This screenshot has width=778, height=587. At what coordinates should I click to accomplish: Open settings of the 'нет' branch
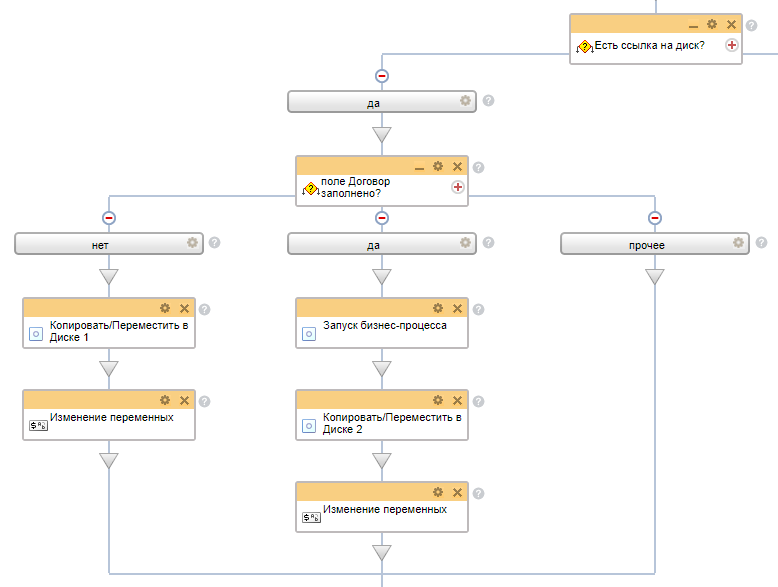click(192, 242)
